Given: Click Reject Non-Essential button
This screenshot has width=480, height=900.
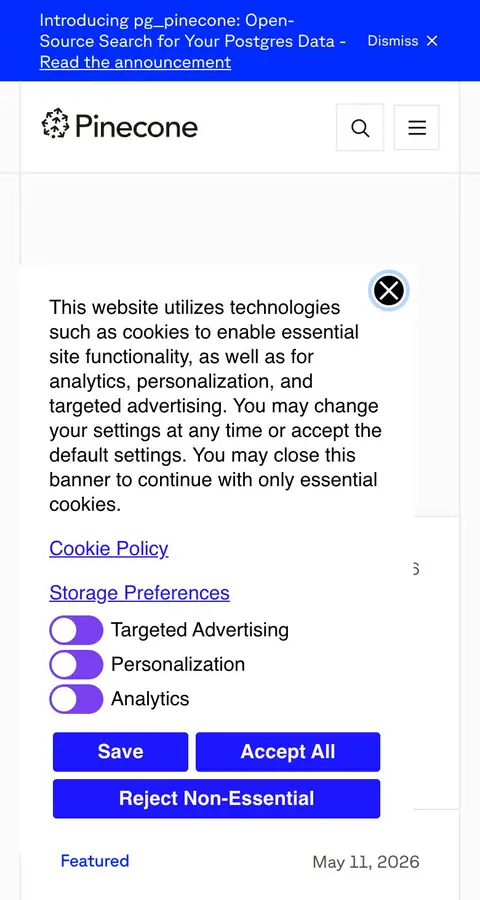Looking at the screenshot, I should coord(216,798).
